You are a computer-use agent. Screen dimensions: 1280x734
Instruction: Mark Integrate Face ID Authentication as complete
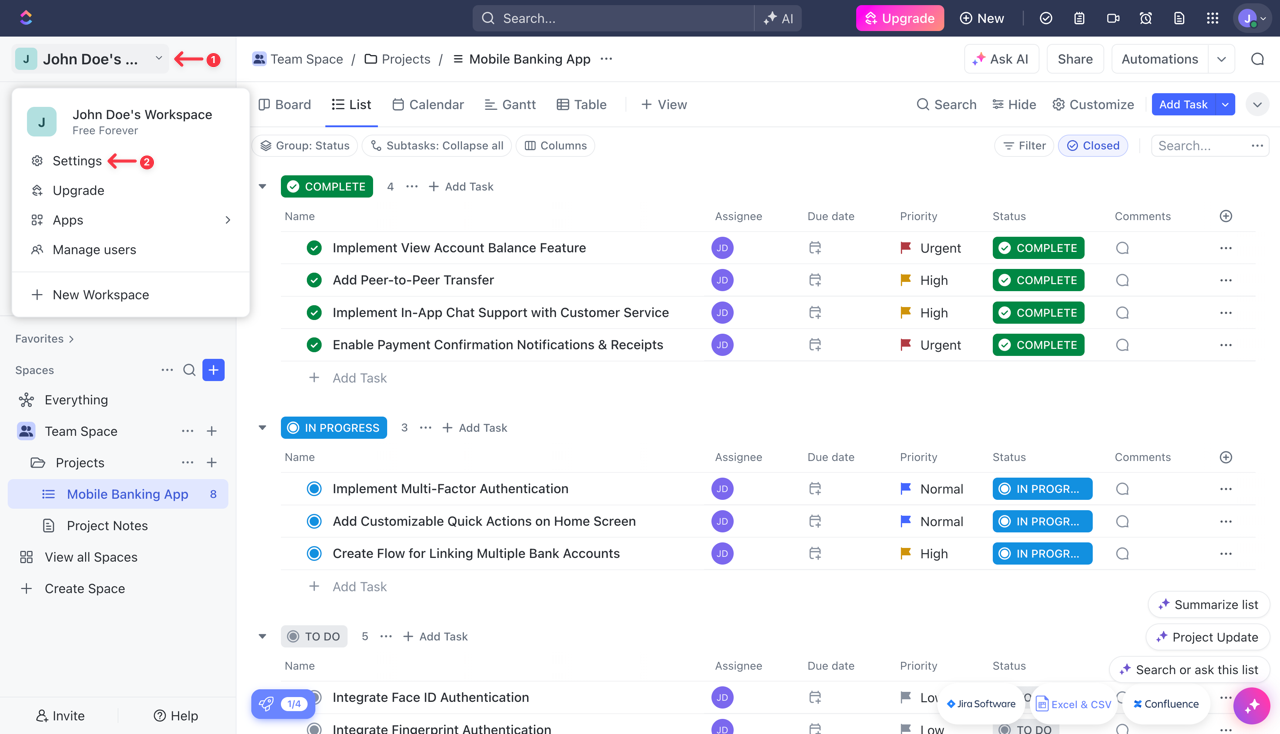point(314,697)
